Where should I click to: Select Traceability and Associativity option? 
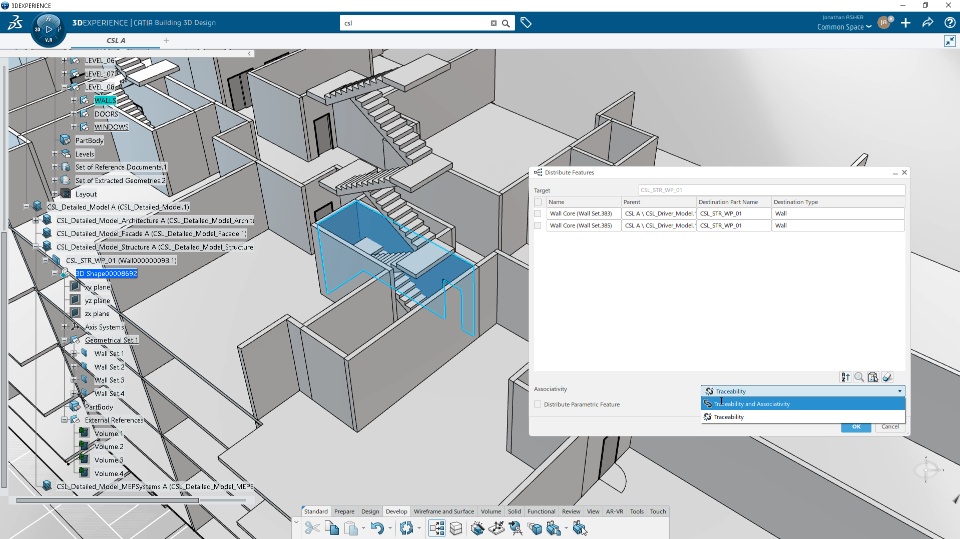(803, 404)
